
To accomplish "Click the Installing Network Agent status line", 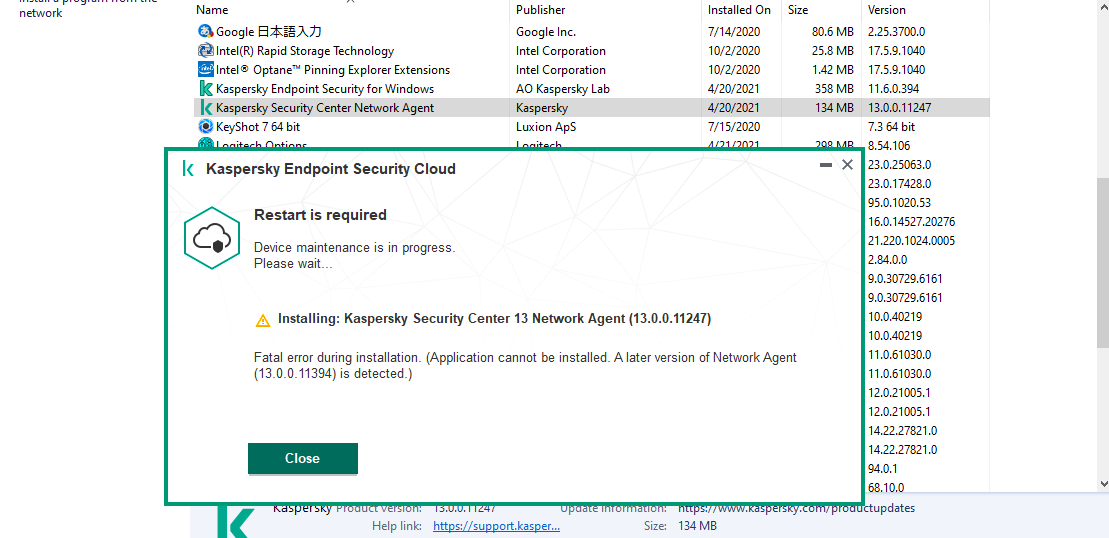I will [x=494, y=319].
